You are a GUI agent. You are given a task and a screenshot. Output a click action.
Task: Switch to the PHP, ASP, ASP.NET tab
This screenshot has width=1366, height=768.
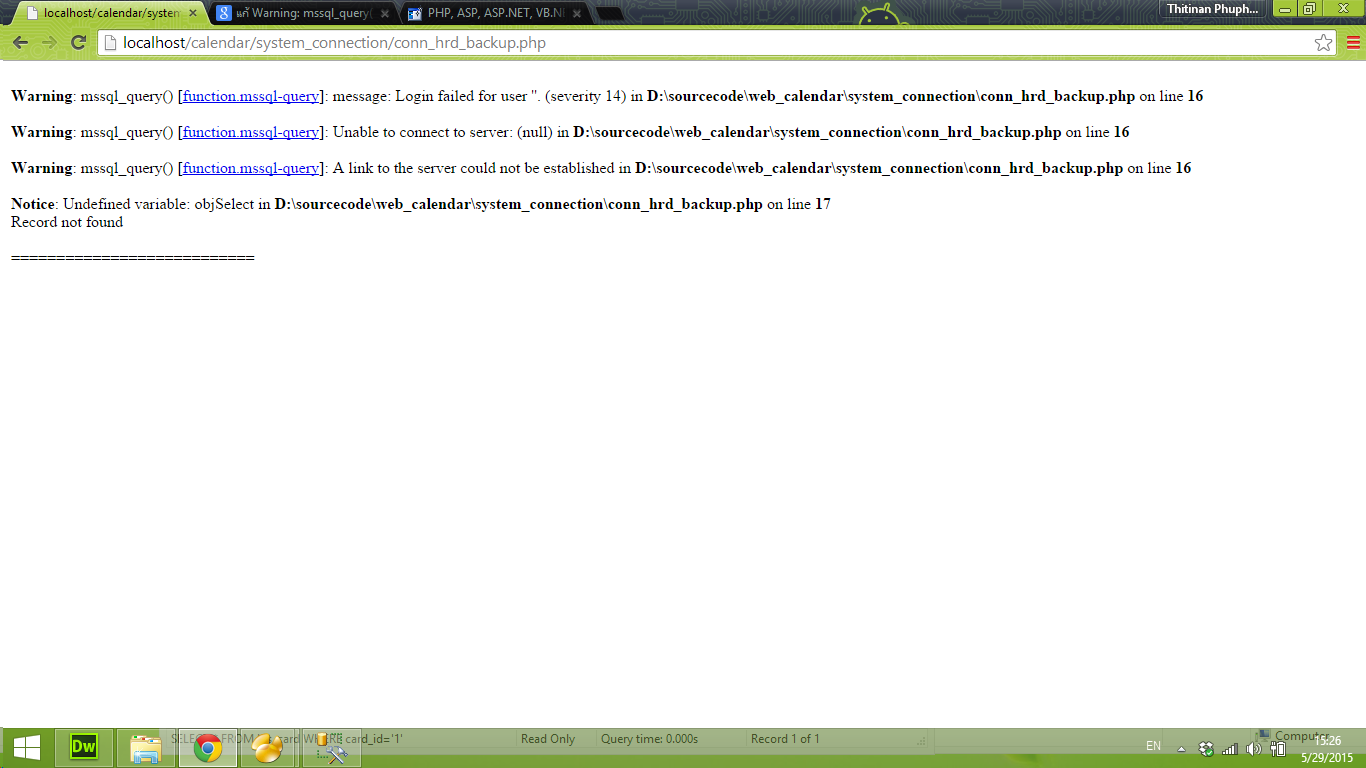495,14
